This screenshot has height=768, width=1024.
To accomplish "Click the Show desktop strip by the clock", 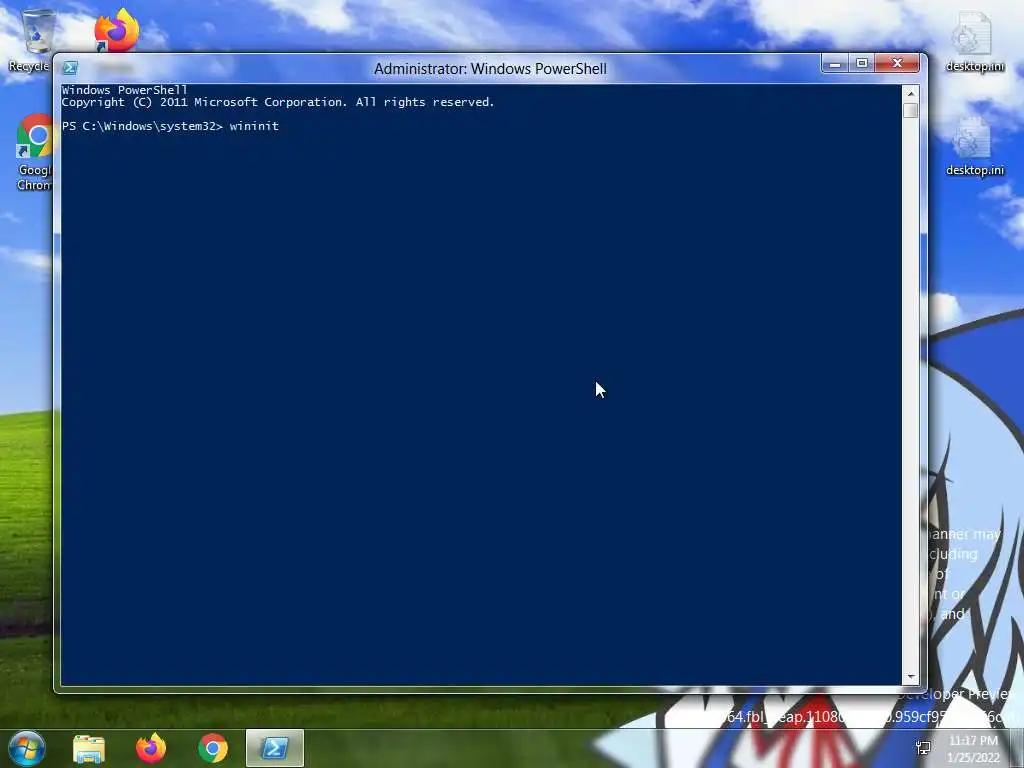I will coord(1017,748).
